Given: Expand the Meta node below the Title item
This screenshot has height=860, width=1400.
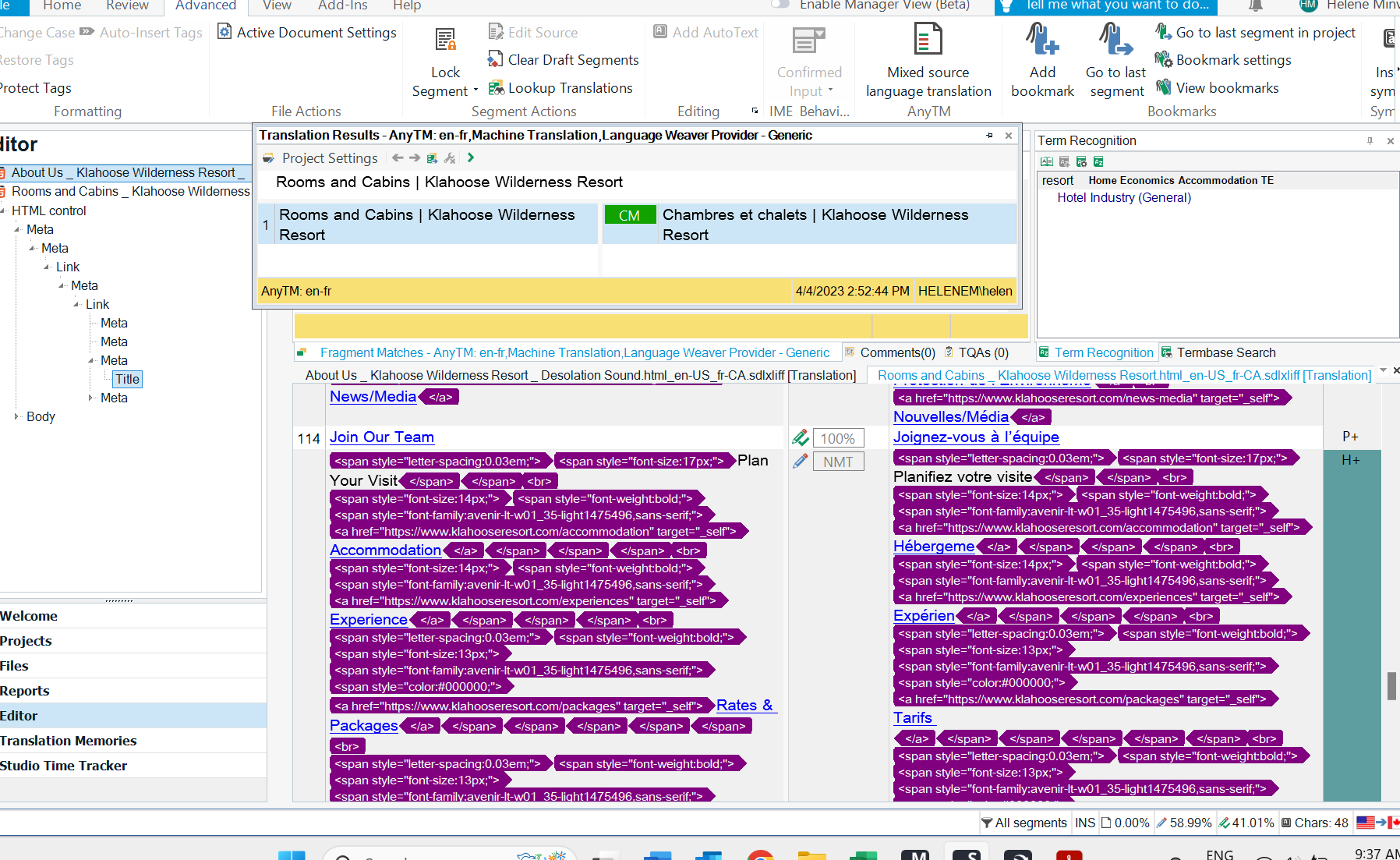Looking at the screenshot, I should point(91,398).
